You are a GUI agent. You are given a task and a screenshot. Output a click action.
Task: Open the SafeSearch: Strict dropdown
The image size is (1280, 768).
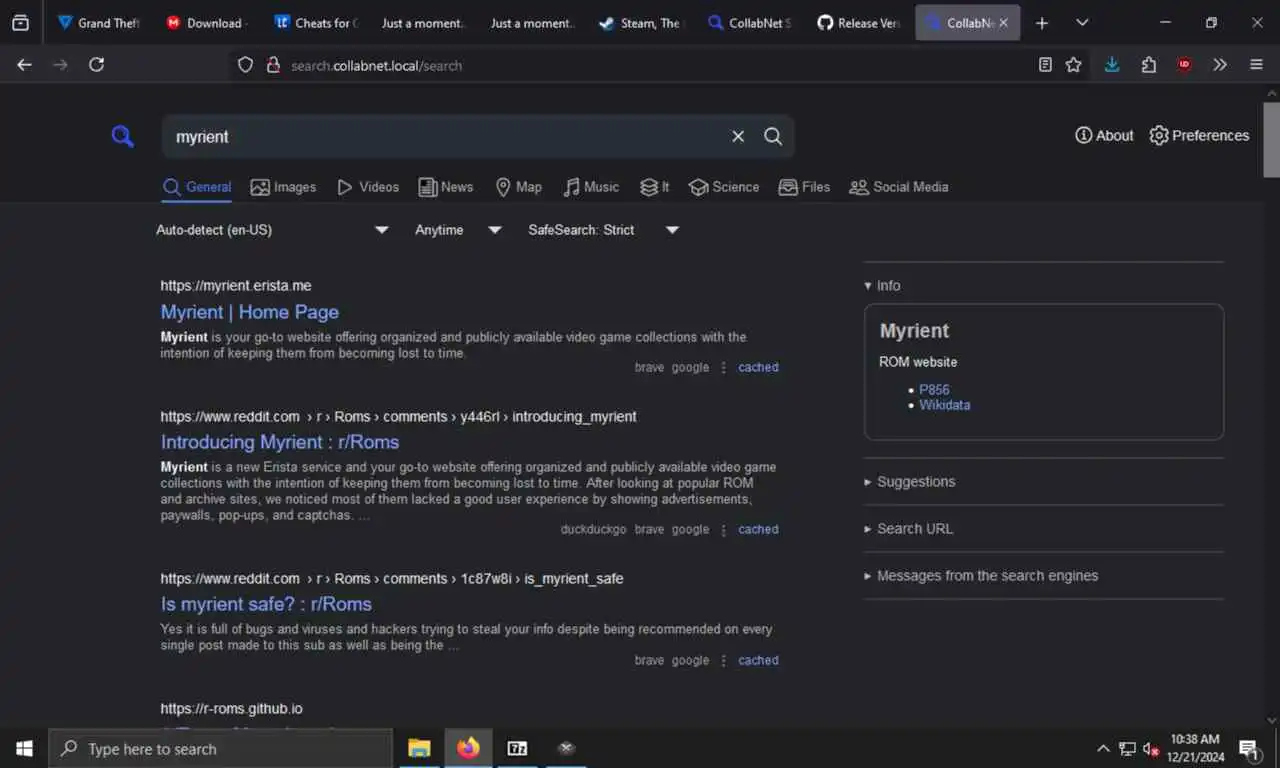(604, 230)
